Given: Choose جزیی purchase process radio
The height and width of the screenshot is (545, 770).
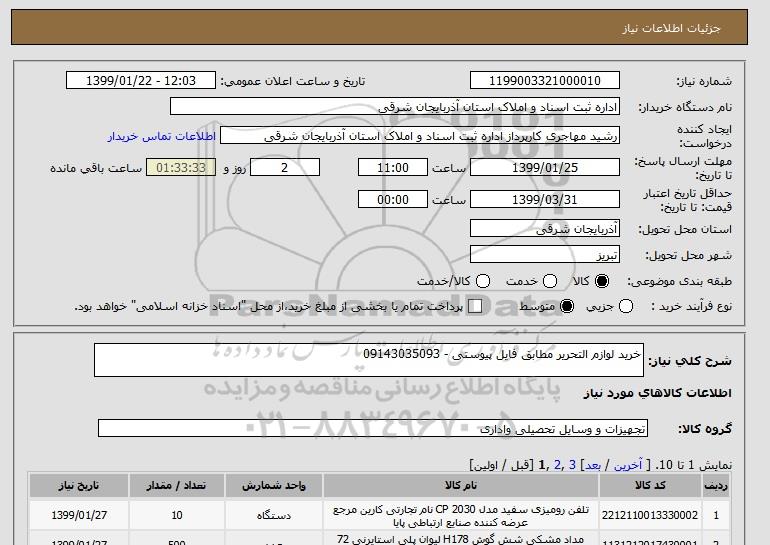Looking at the screenshot, I should coord(626,306).
